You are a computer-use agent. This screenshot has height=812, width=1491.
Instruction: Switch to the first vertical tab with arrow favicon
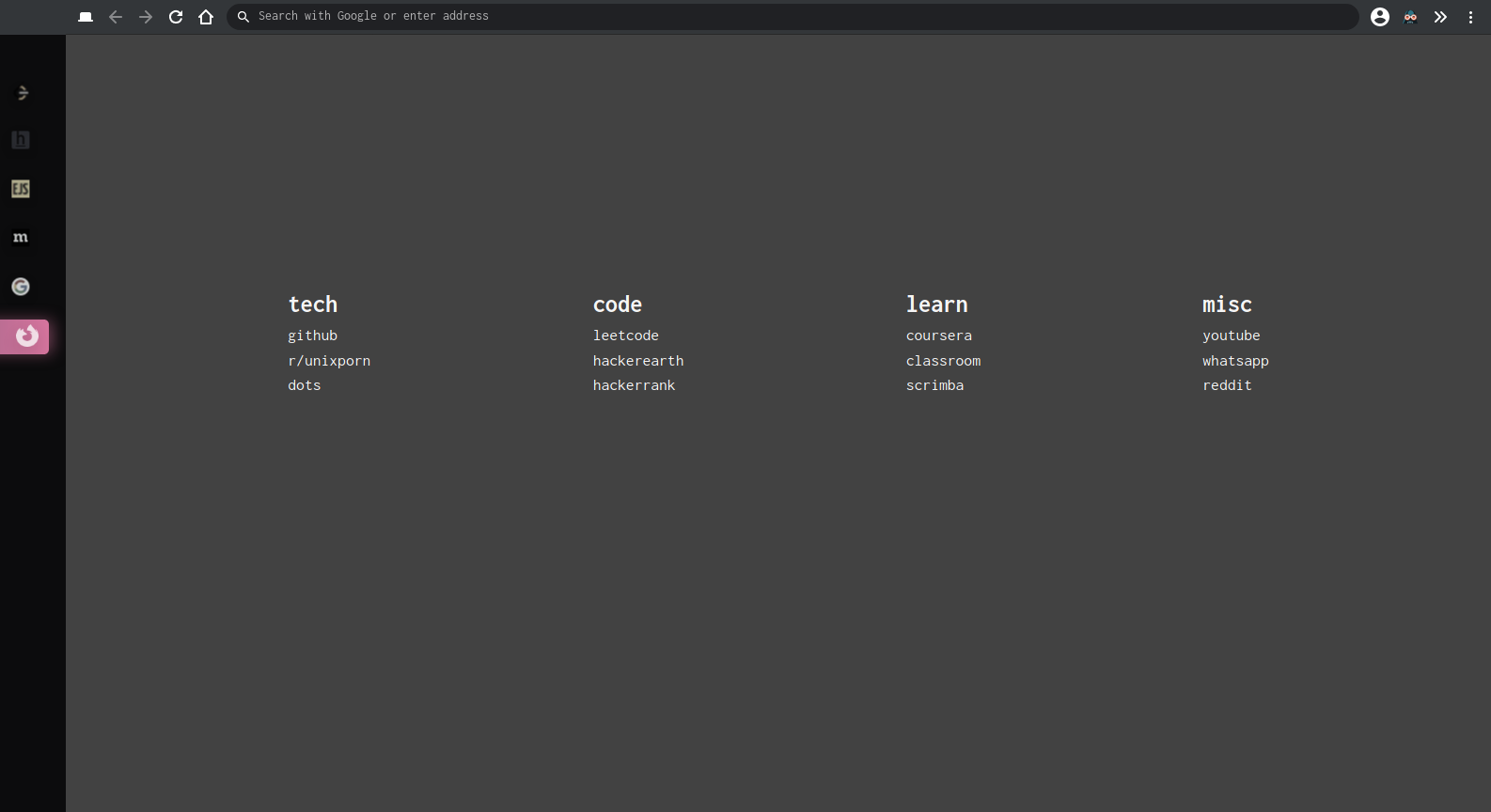pos(23,92)
